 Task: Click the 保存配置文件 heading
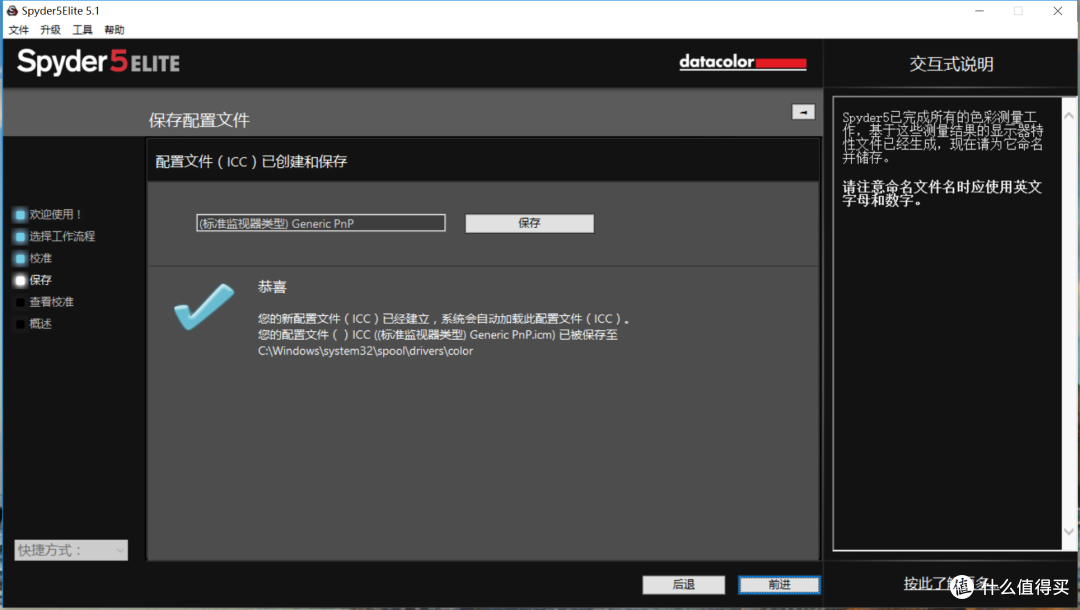(x=199, y=120)
